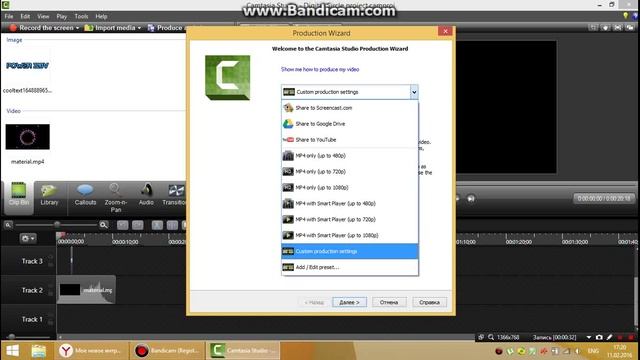Screen dimensions: 640x360
Task: Open the Callouts tool
Action: [x=85, y=195]
